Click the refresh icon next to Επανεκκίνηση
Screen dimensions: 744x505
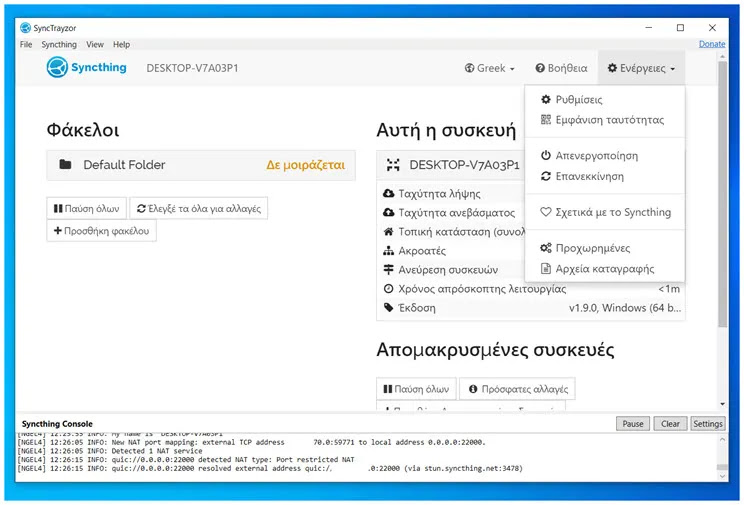click(546, 176)
